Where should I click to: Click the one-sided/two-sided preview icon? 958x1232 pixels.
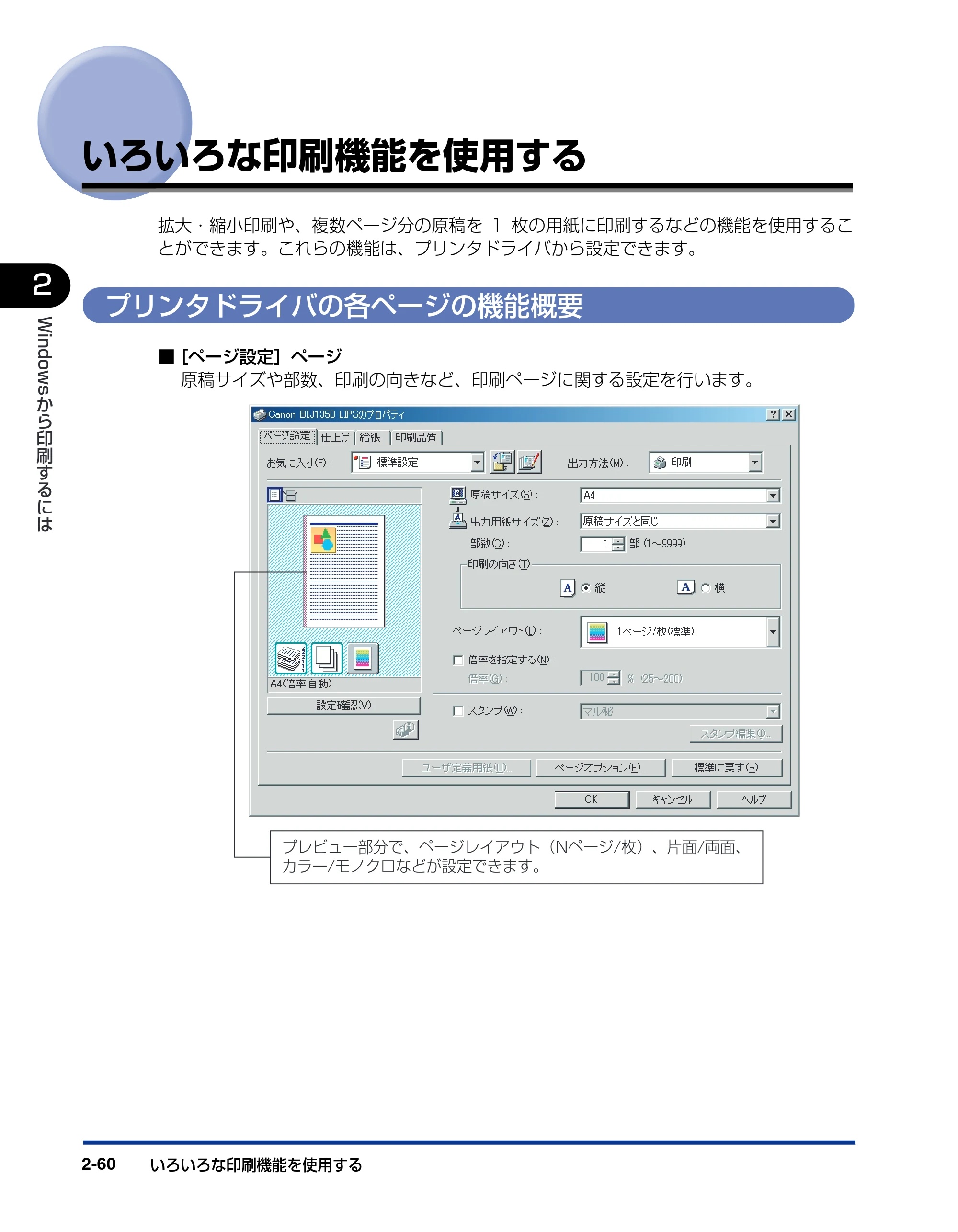327,658
